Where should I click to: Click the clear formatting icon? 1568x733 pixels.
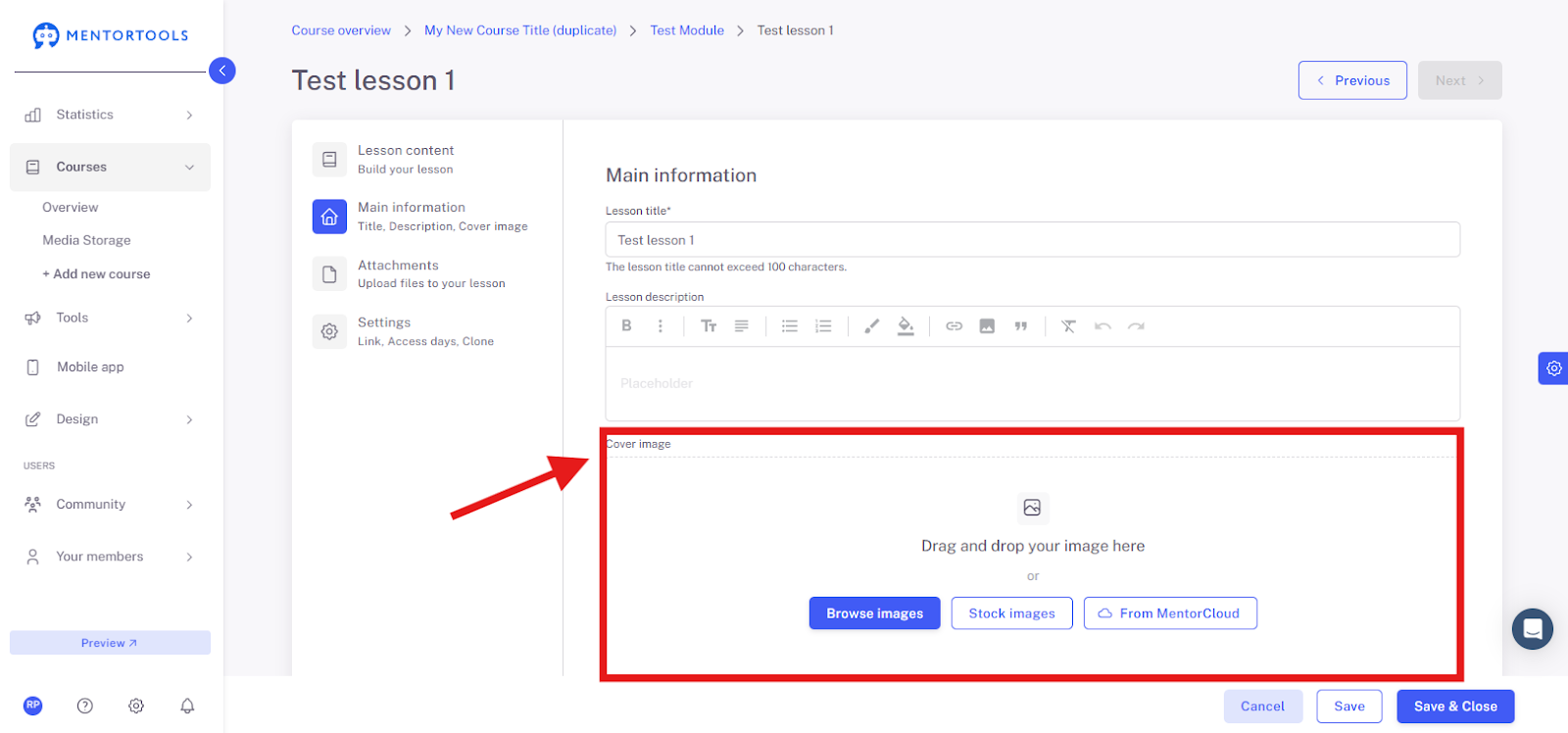point(1068,326)
